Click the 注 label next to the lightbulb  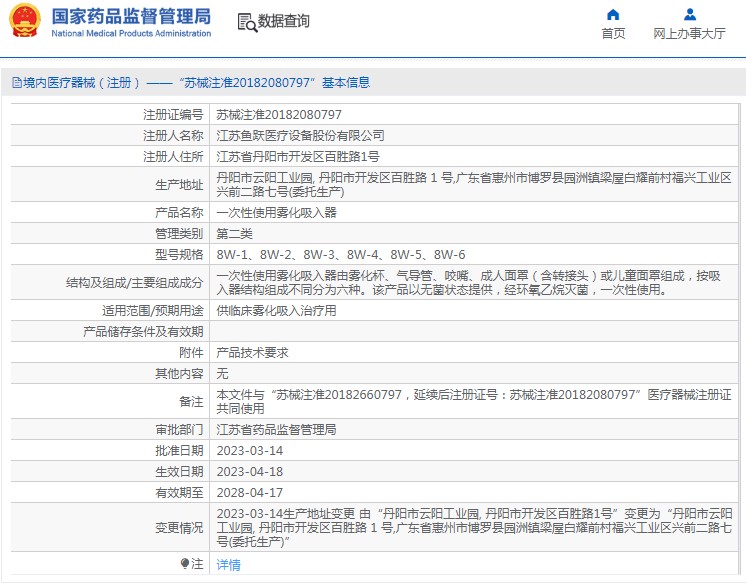(197, 564)
